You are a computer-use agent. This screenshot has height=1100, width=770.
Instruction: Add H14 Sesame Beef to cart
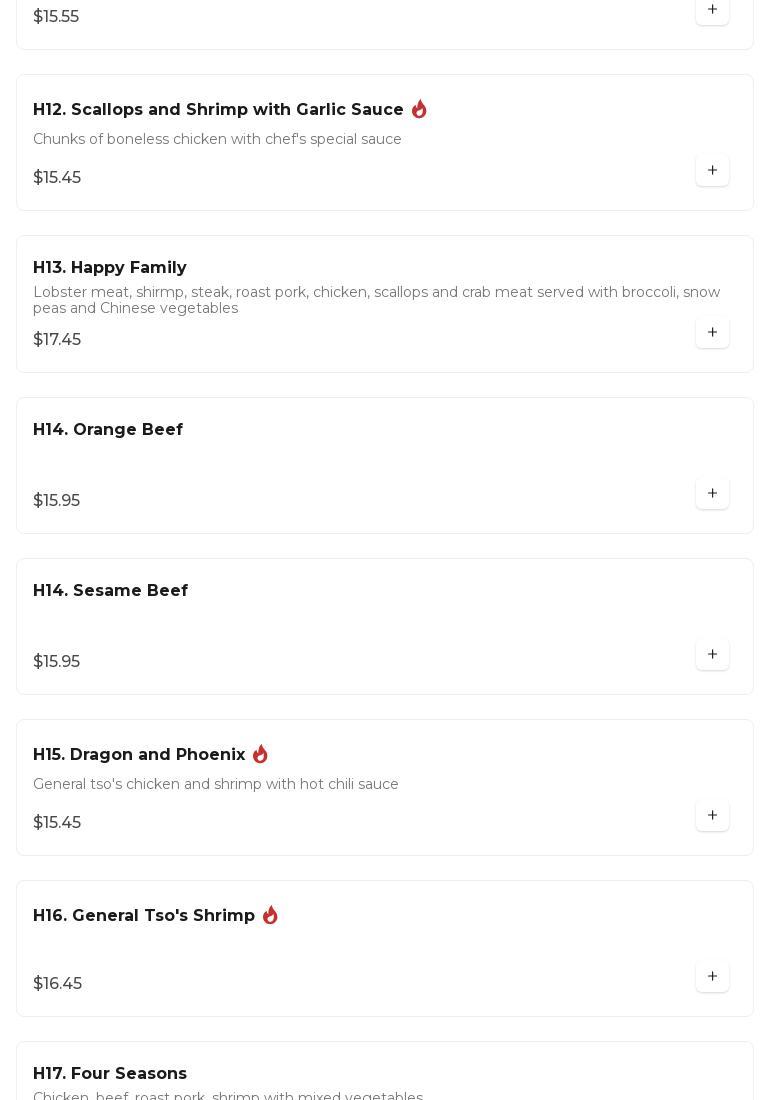tap(712, 655)
